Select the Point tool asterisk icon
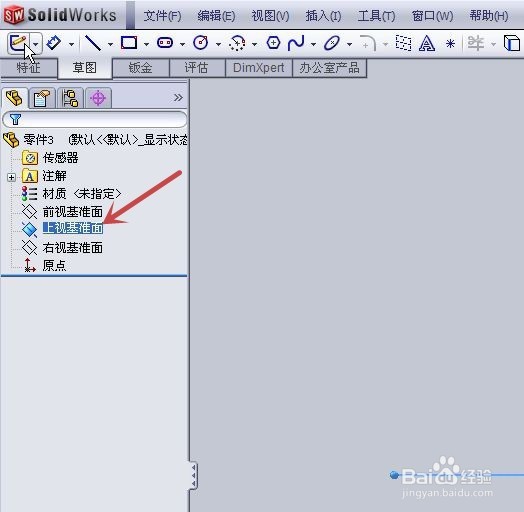Screen dimensions: 524x512 pos(450,44)
